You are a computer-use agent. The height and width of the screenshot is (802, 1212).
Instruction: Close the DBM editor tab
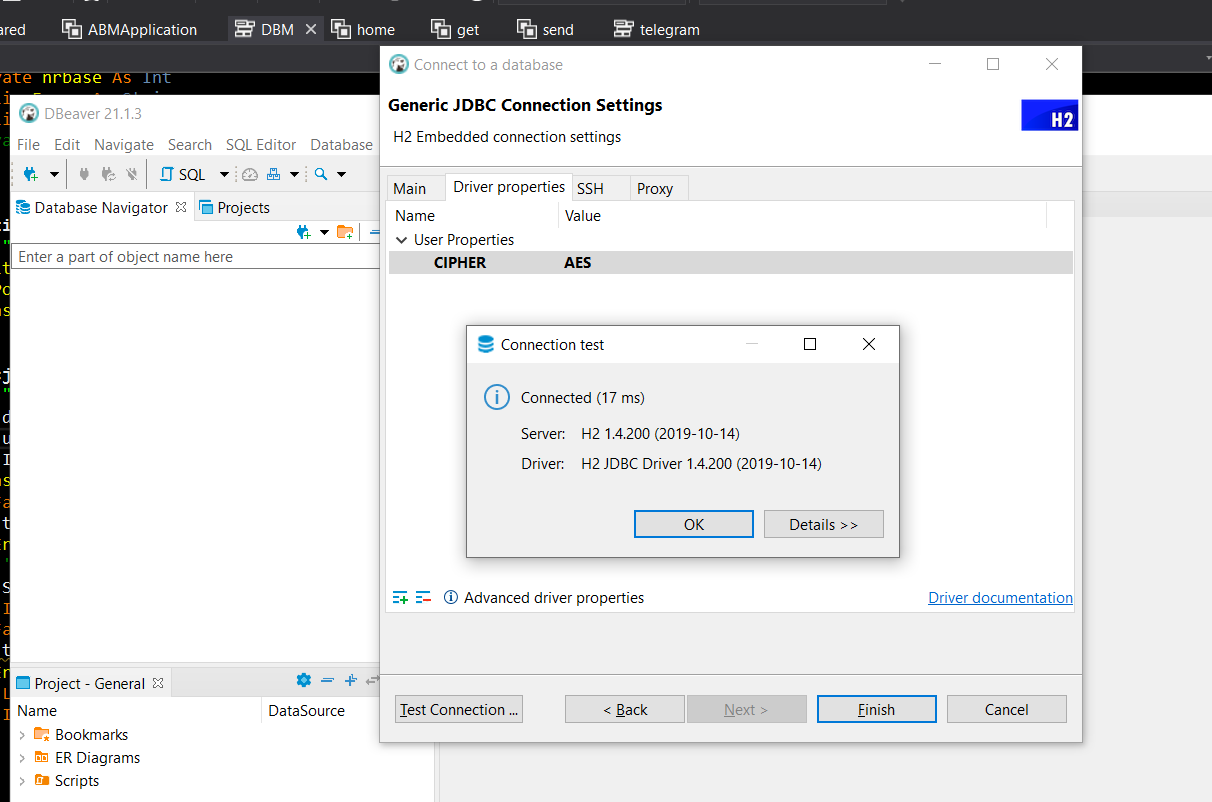311,30
